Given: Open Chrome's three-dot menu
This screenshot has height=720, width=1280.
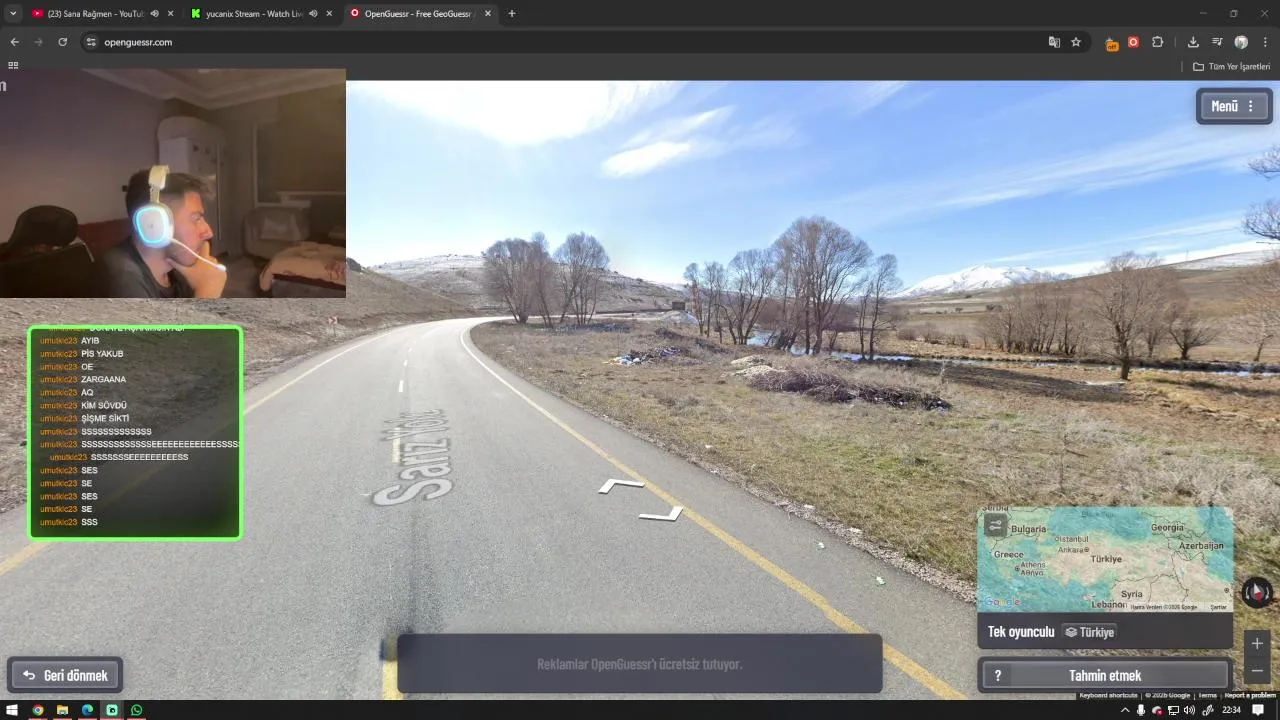Looking at the screenshot, I should pyautogui.click(x=1265, y=42).
